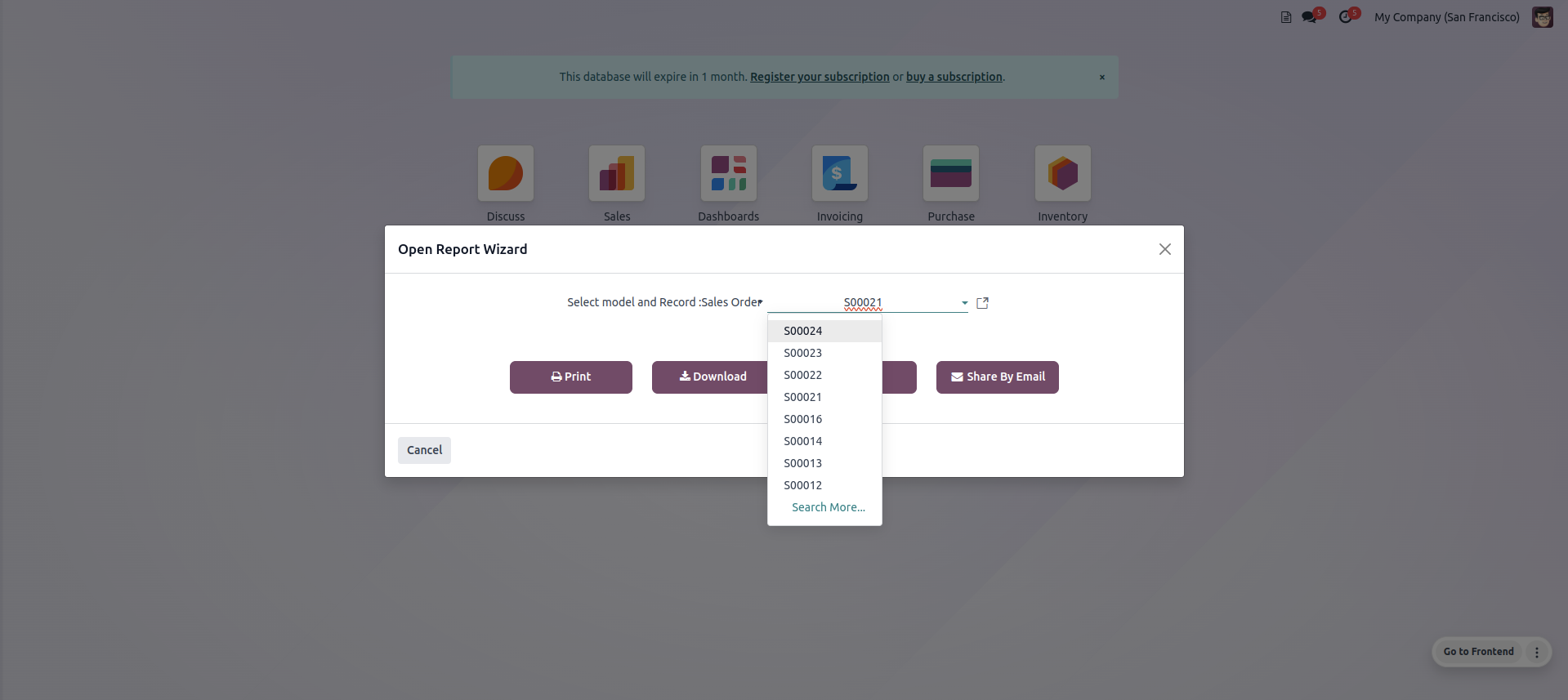Close the Open Report Wizard dialog
1568x700 pixels.
pyautogui.click(x=1164, y=249)
